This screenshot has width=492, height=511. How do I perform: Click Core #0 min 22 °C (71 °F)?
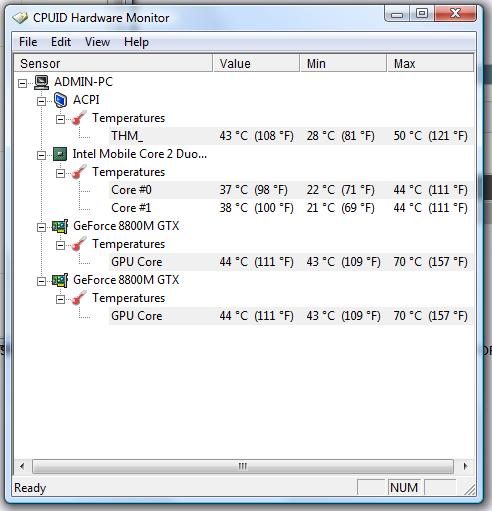pyautogui.click(x=340, y=190)
